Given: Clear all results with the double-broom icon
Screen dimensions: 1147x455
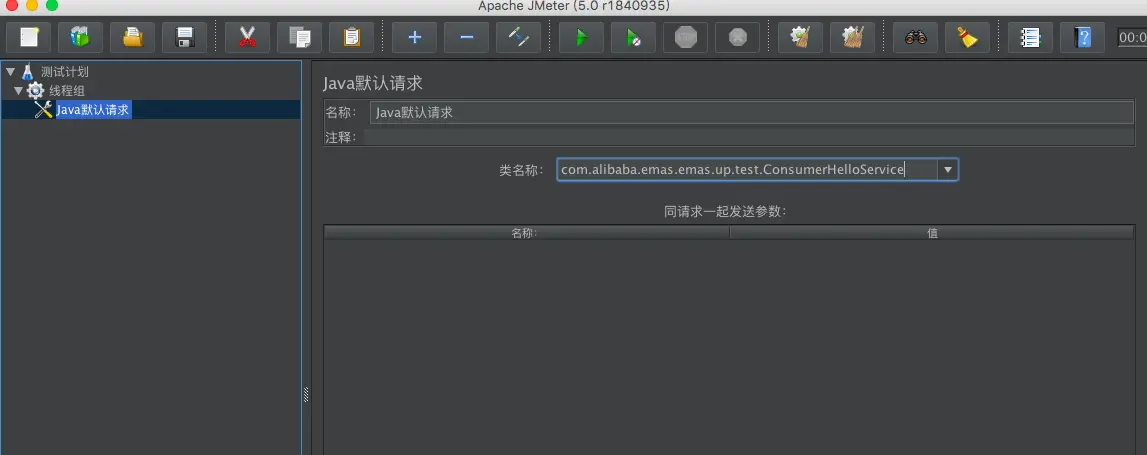Looking at the screenshot, I should 852,37.
